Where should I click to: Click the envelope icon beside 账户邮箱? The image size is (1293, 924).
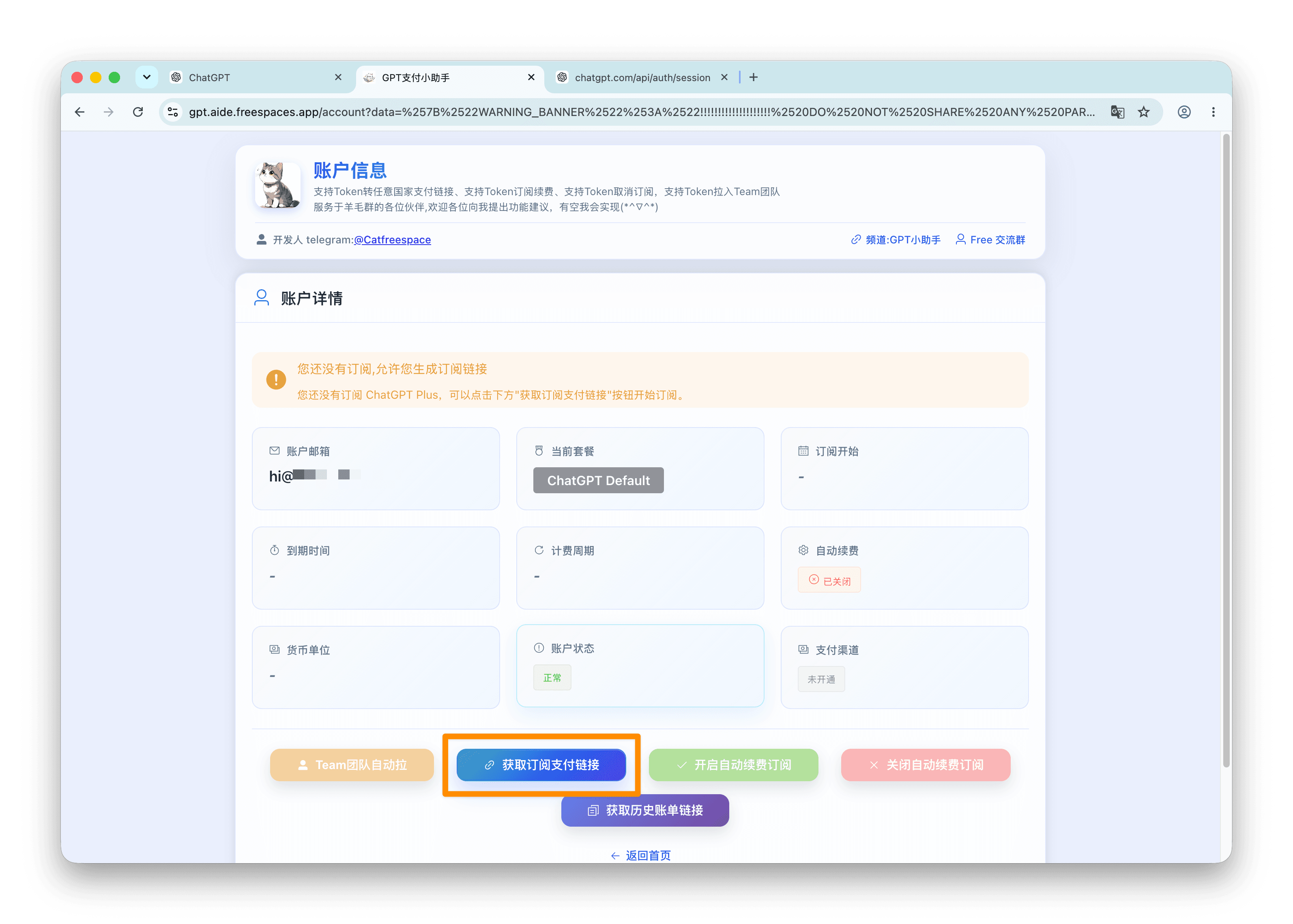pos(274,451)
